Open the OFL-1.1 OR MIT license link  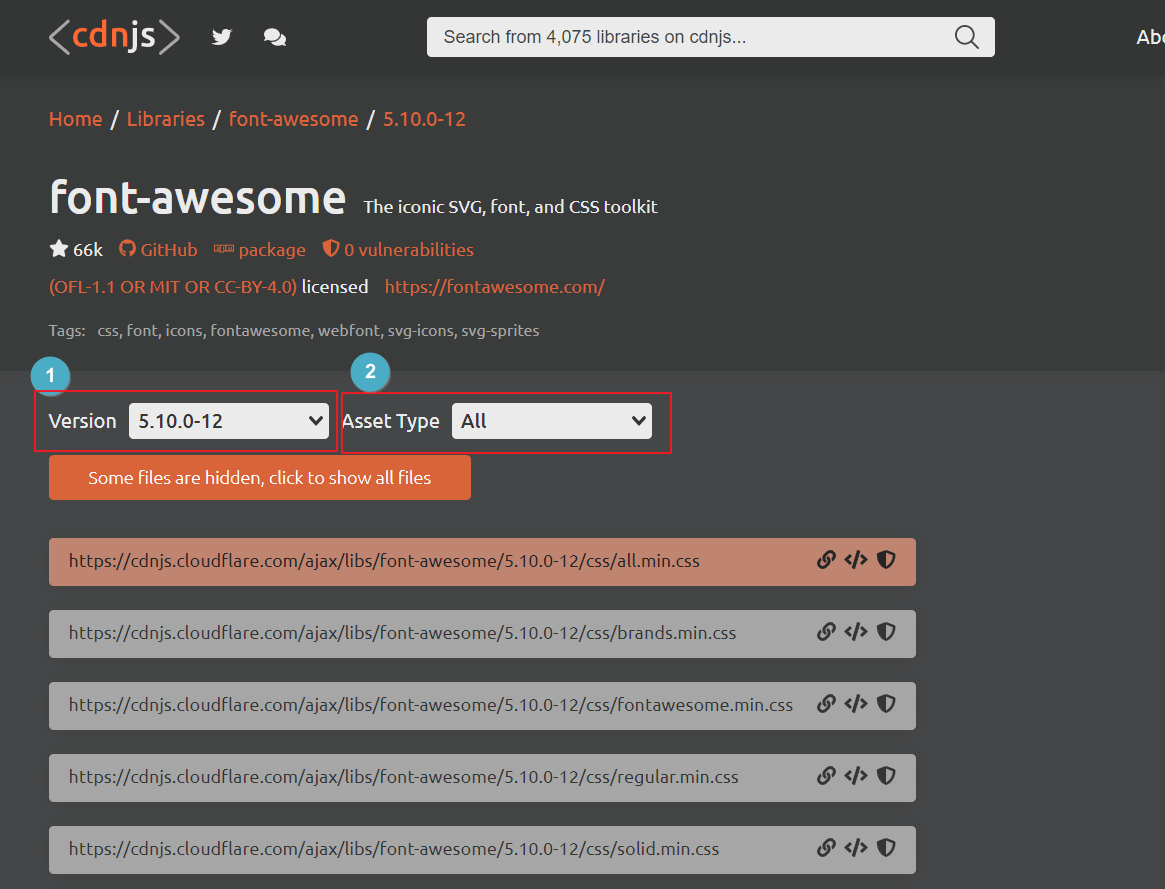tap(173, 287)
